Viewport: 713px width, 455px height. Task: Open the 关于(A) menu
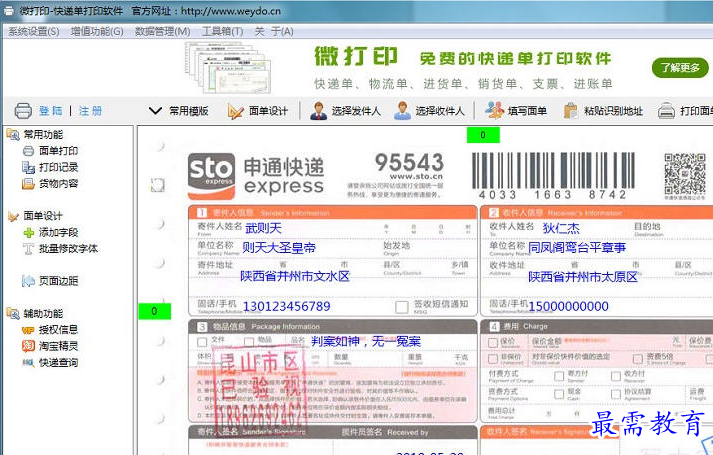pyautogui.click(x=274, y=31)
